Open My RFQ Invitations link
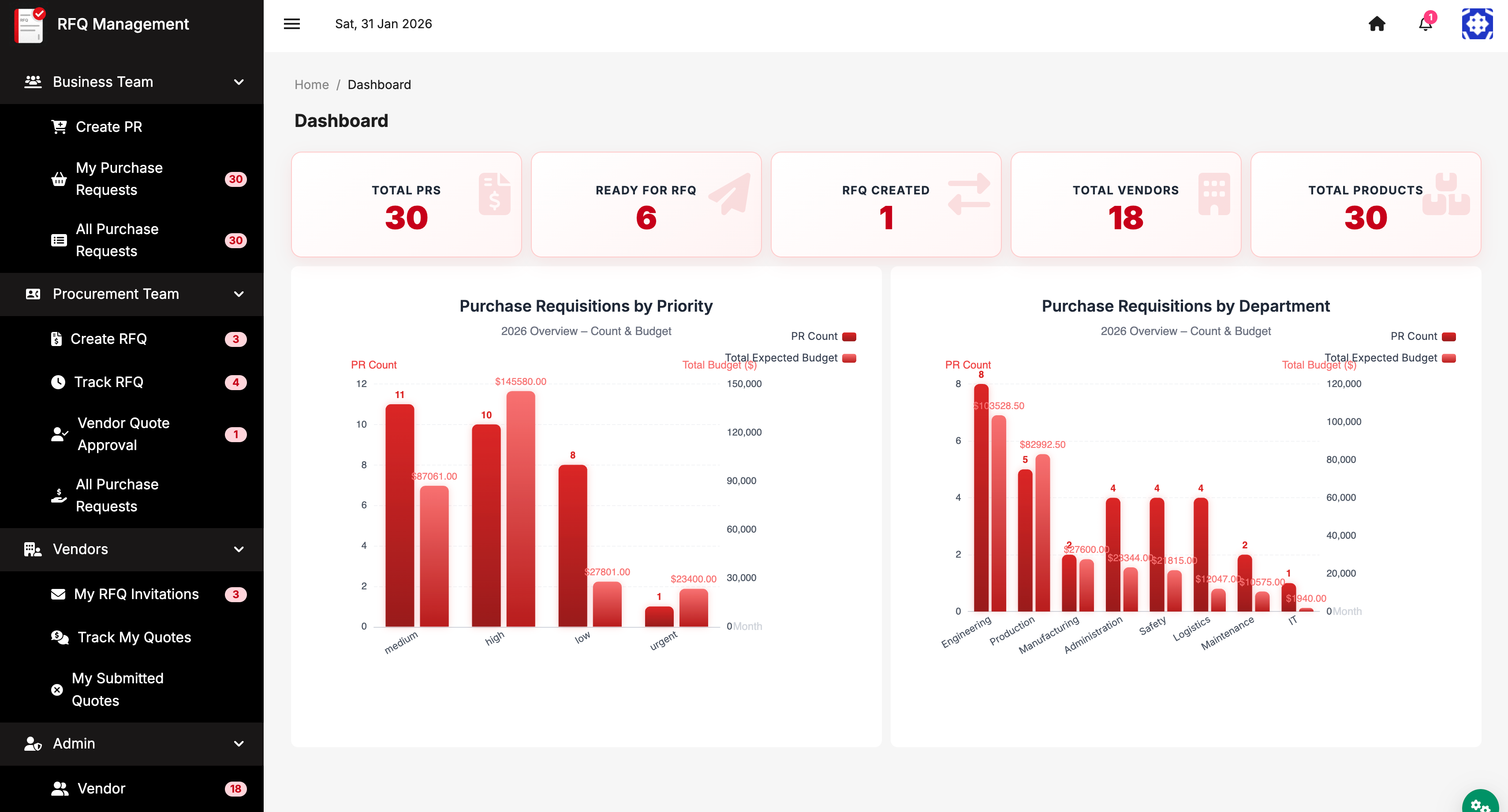Viewport: 1508px width, 812px height. point(136,594)
